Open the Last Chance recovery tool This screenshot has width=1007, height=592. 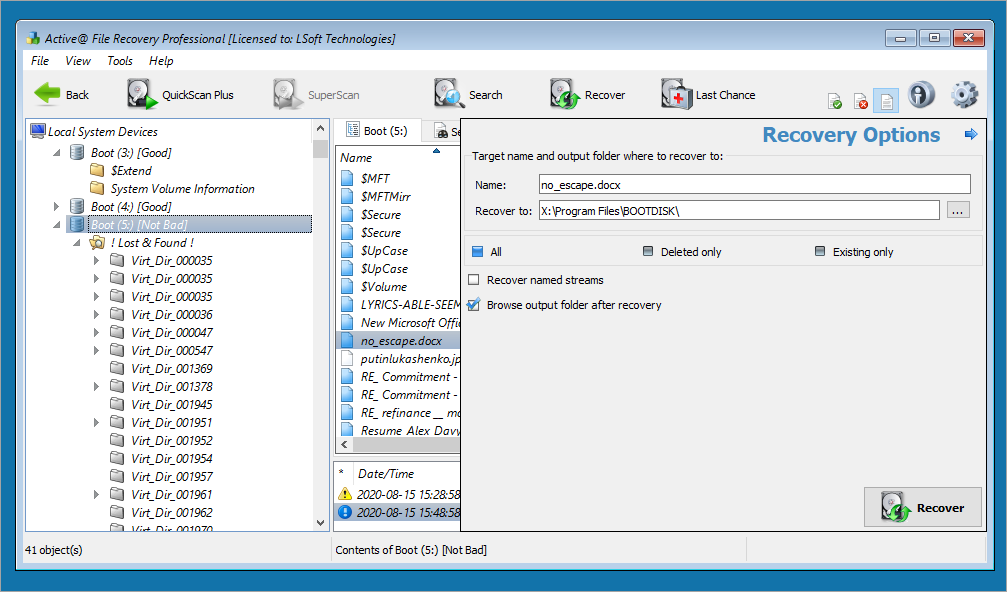pos(708,94)
